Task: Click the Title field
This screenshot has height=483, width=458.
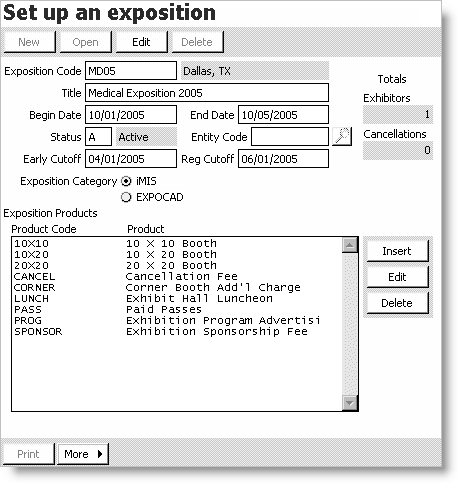Action: click(x=207, y=93)
